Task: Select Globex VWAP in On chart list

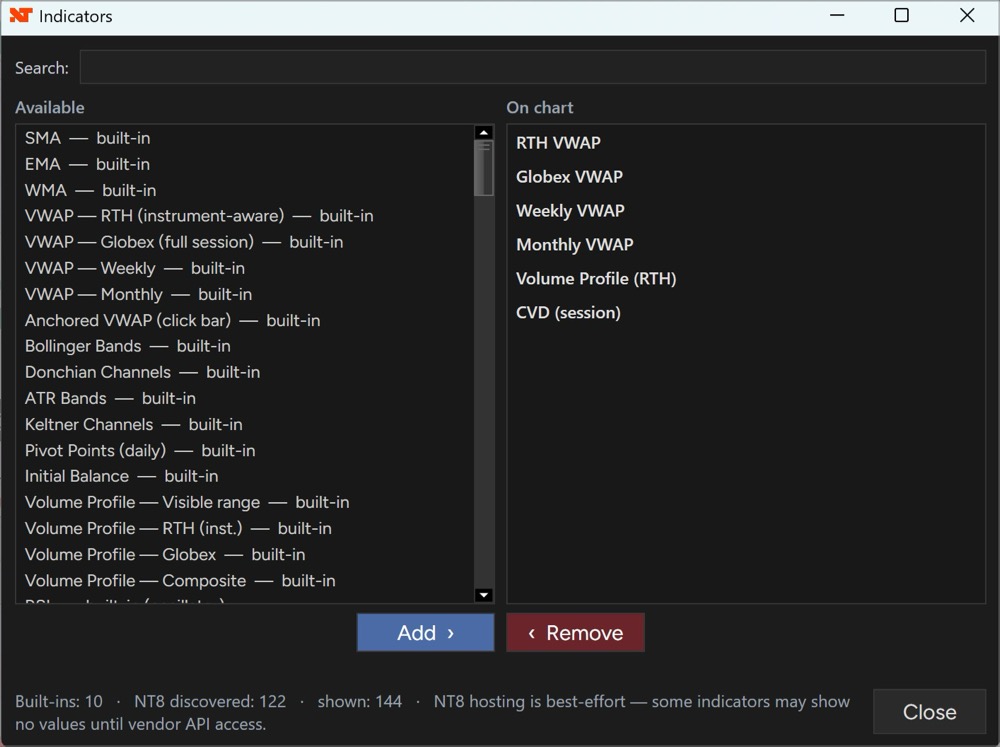Action: [x=746, y=177]
